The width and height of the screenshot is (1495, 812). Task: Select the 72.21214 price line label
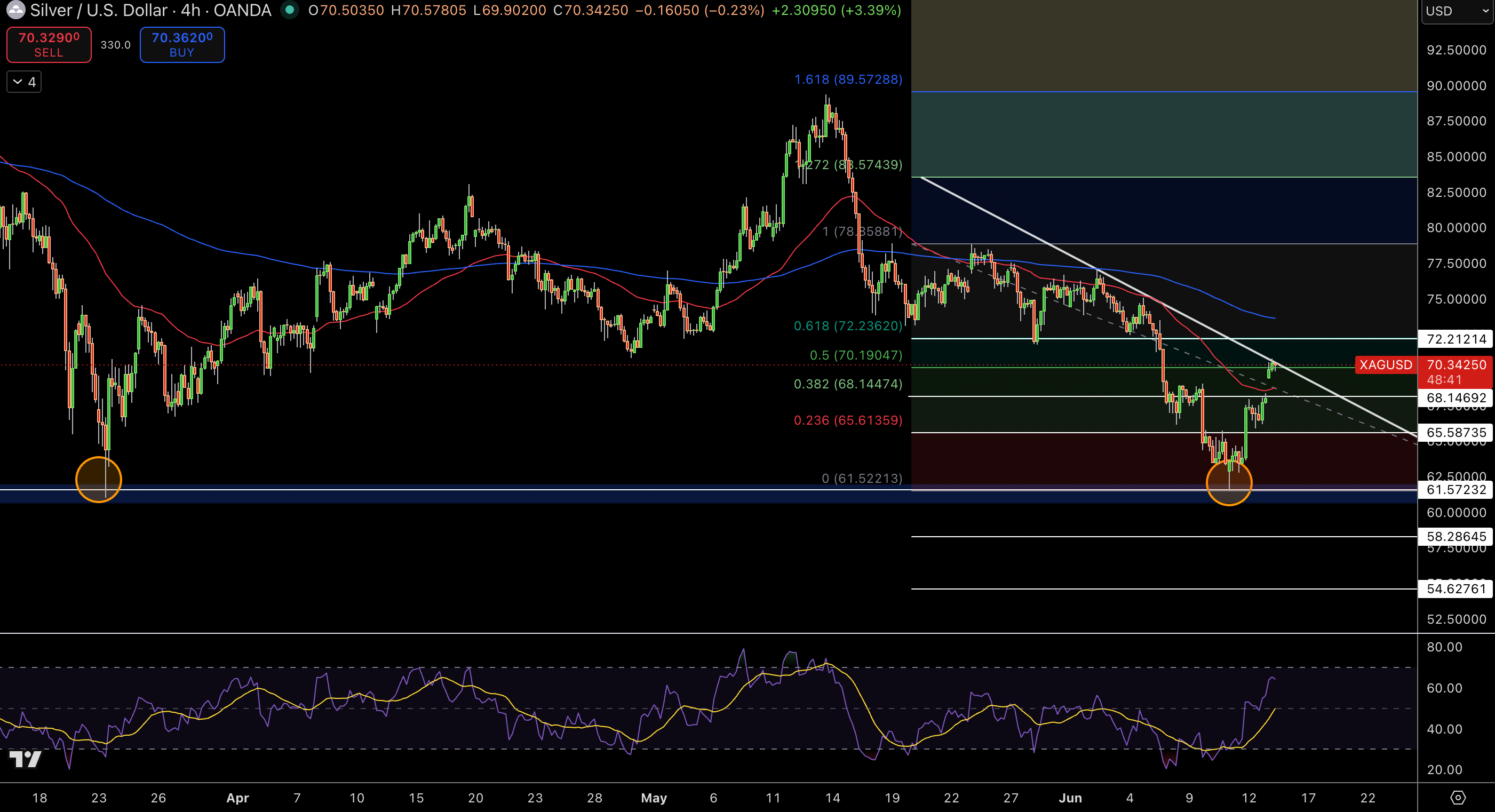[1456, 339]
